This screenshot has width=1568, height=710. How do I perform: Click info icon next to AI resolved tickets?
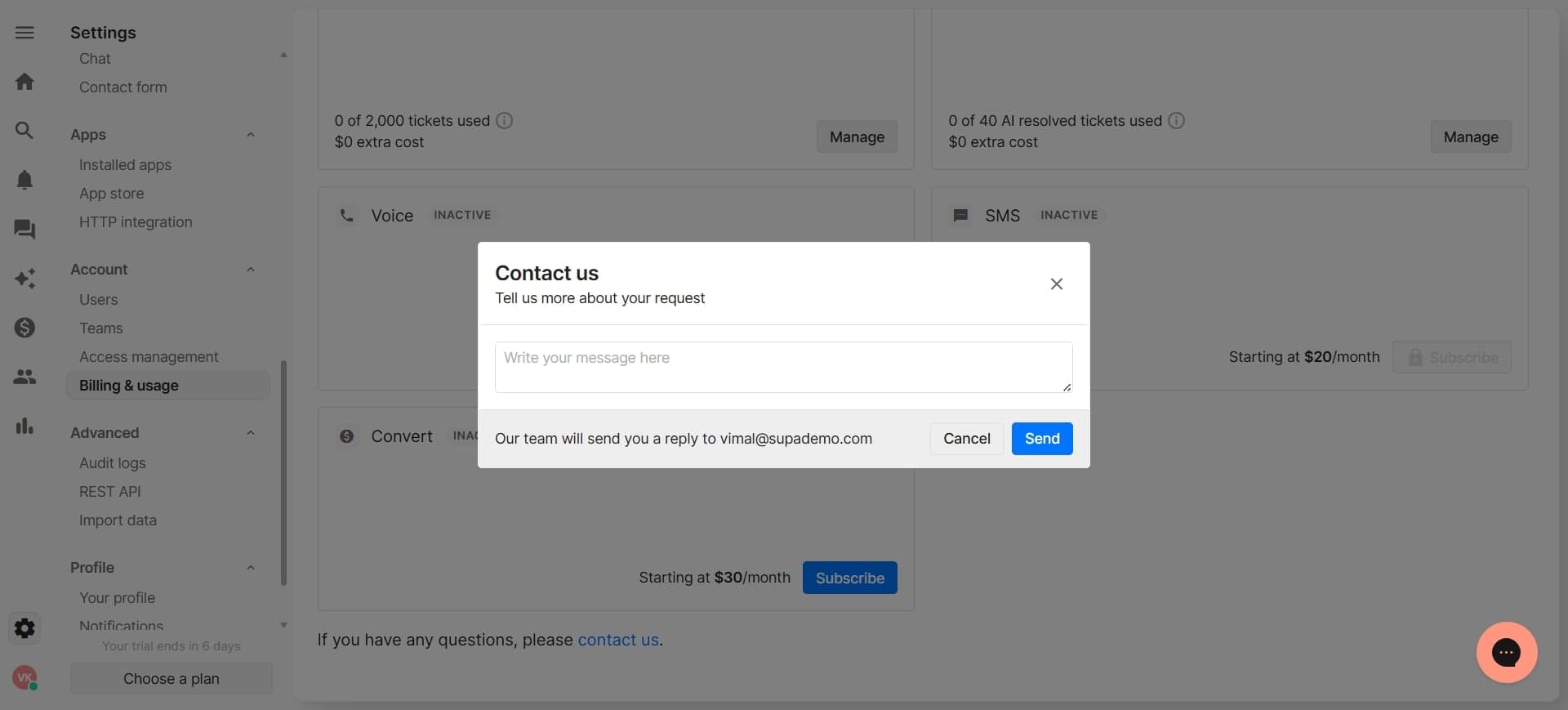pos(1176,120)
